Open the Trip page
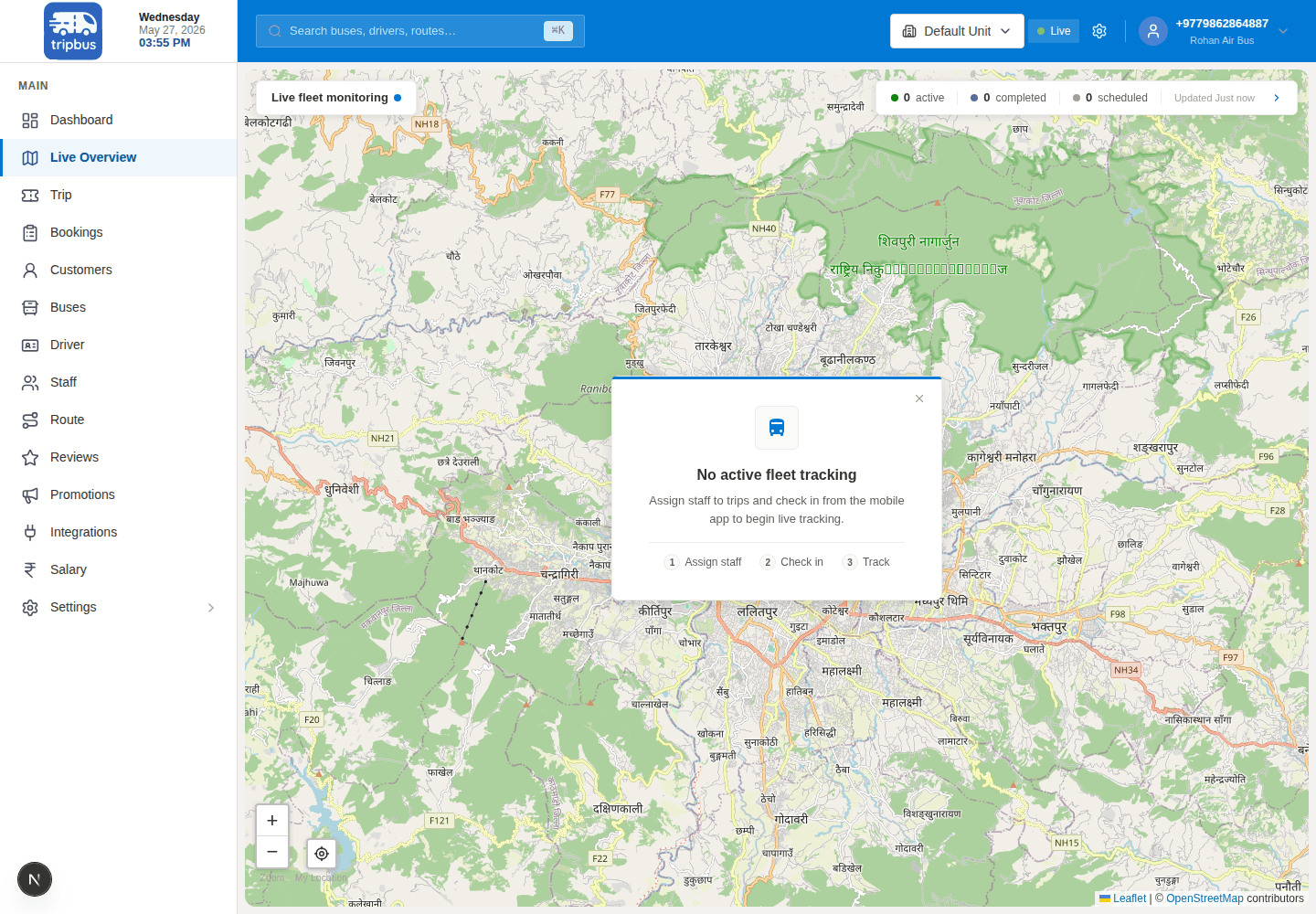Image resolution: width=1316 pixels, height=914 pixels. click(x=119, y=195)
